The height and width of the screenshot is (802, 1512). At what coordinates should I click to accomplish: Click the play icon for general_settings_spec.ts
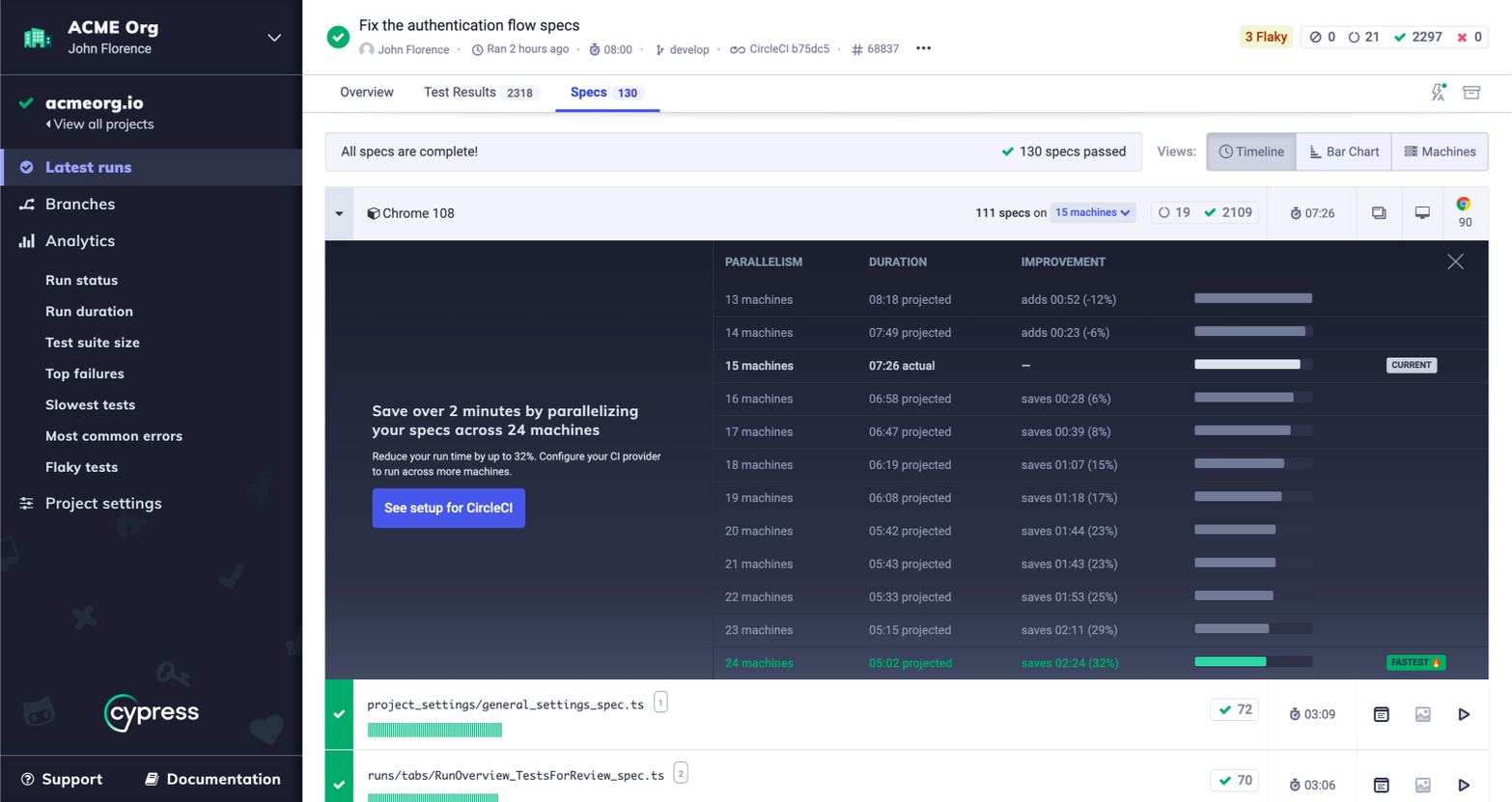[1464, 714]
